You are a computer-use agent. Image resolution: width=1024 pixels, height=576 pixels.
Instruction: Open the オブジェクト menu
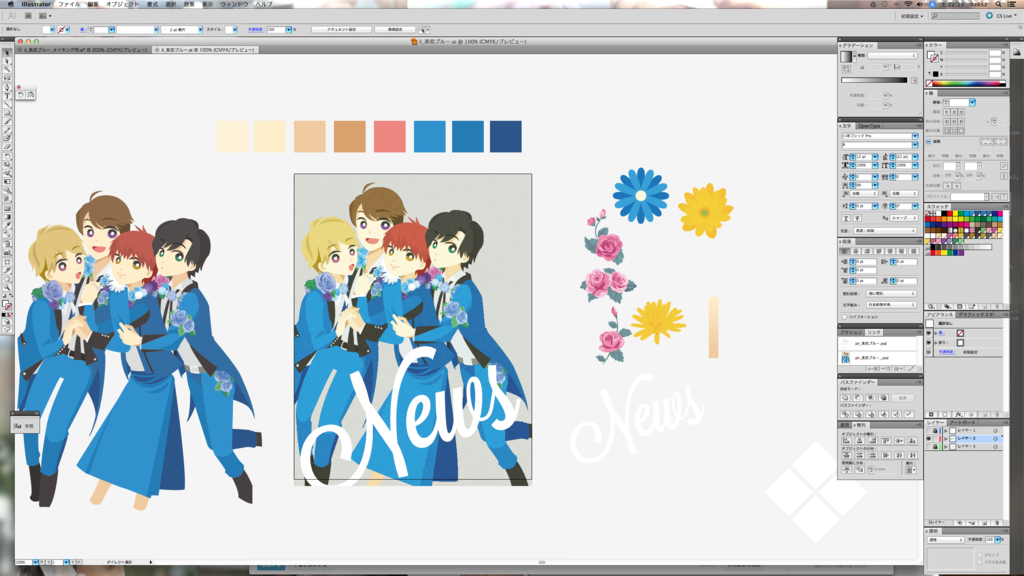tap(122, 4)
